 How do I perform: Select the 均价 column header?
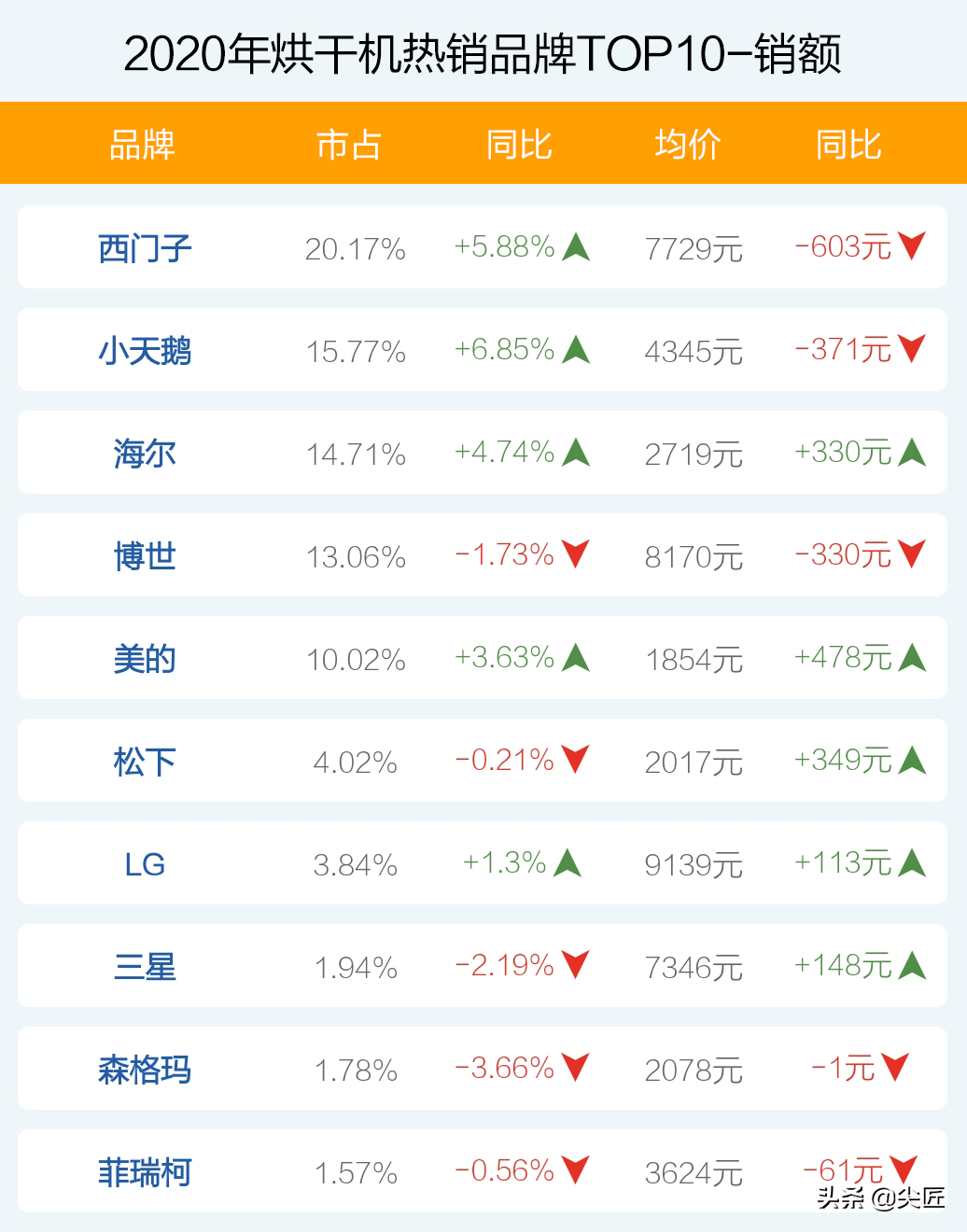688,145
